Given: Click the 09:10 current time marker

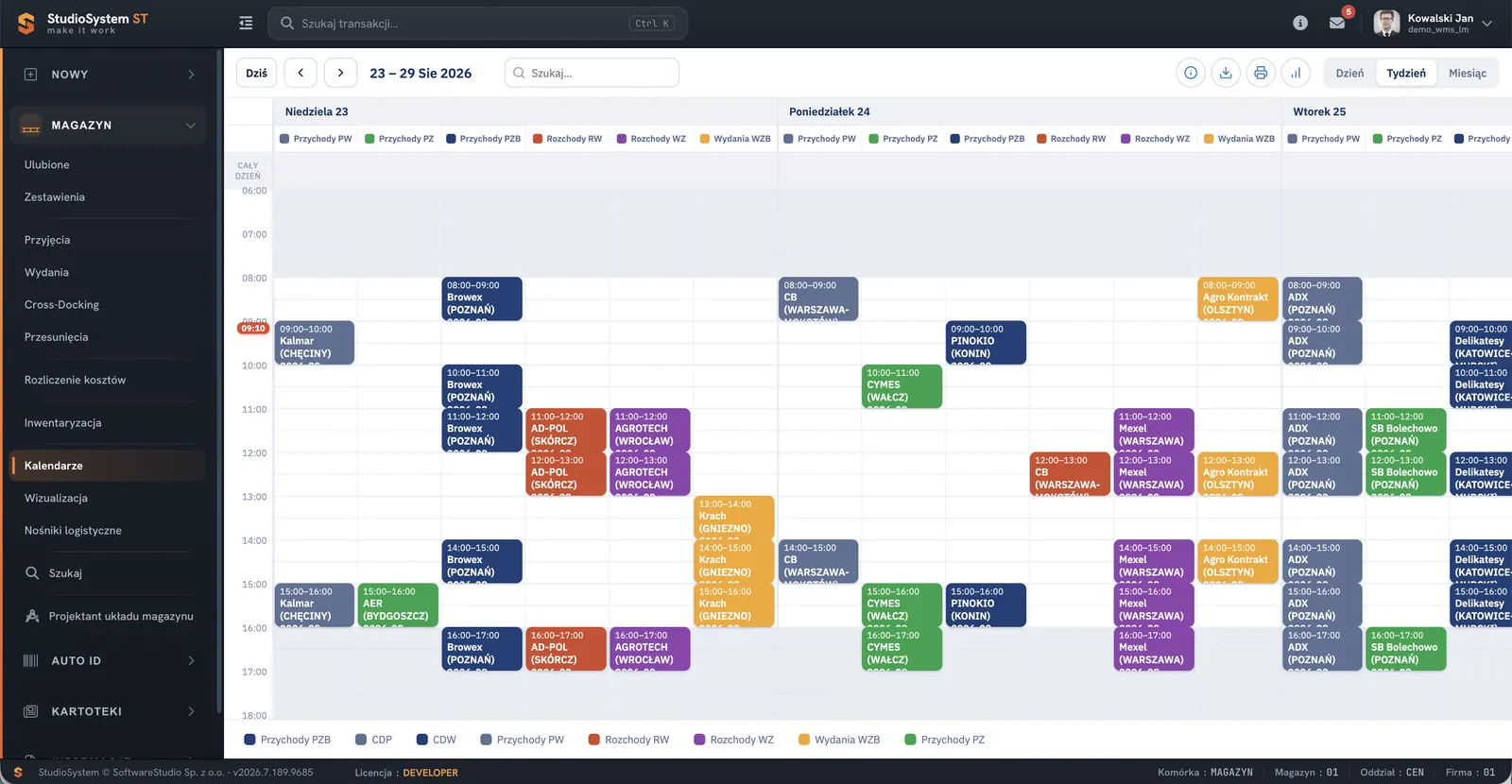Looking at the screenshot, I should click(x=253, y=328).
